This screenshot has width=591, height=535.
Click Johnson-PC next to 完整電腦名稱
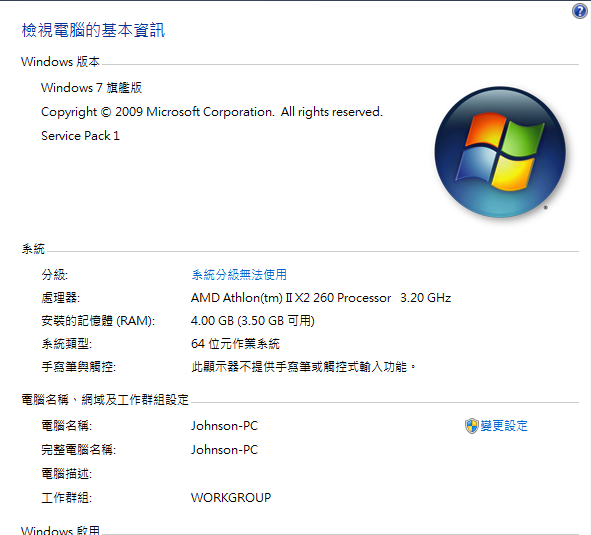224,450
